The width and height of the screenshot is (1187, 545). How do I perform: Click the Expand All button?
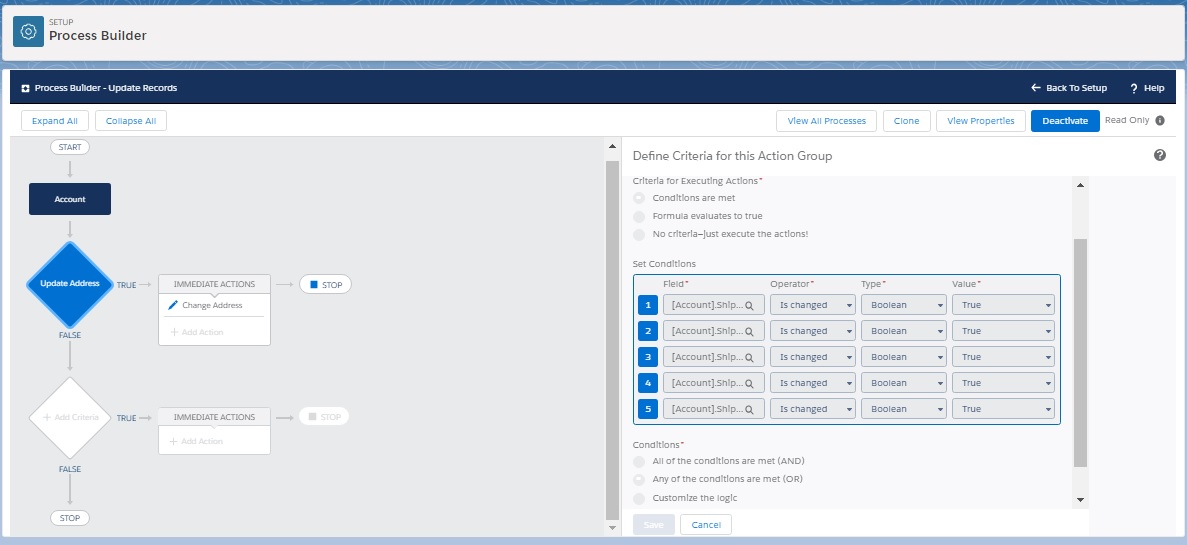click(55, 121)
